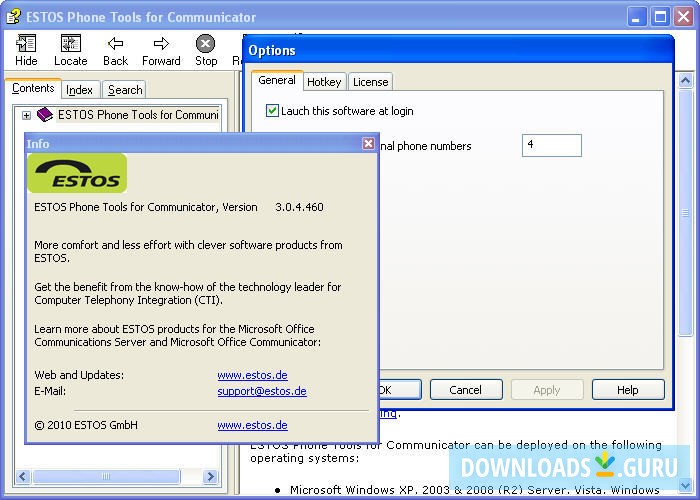The image size is (700, 500).
Task: Click up arrow of help page vertical scrollbar
Action: tap(685, 81)
